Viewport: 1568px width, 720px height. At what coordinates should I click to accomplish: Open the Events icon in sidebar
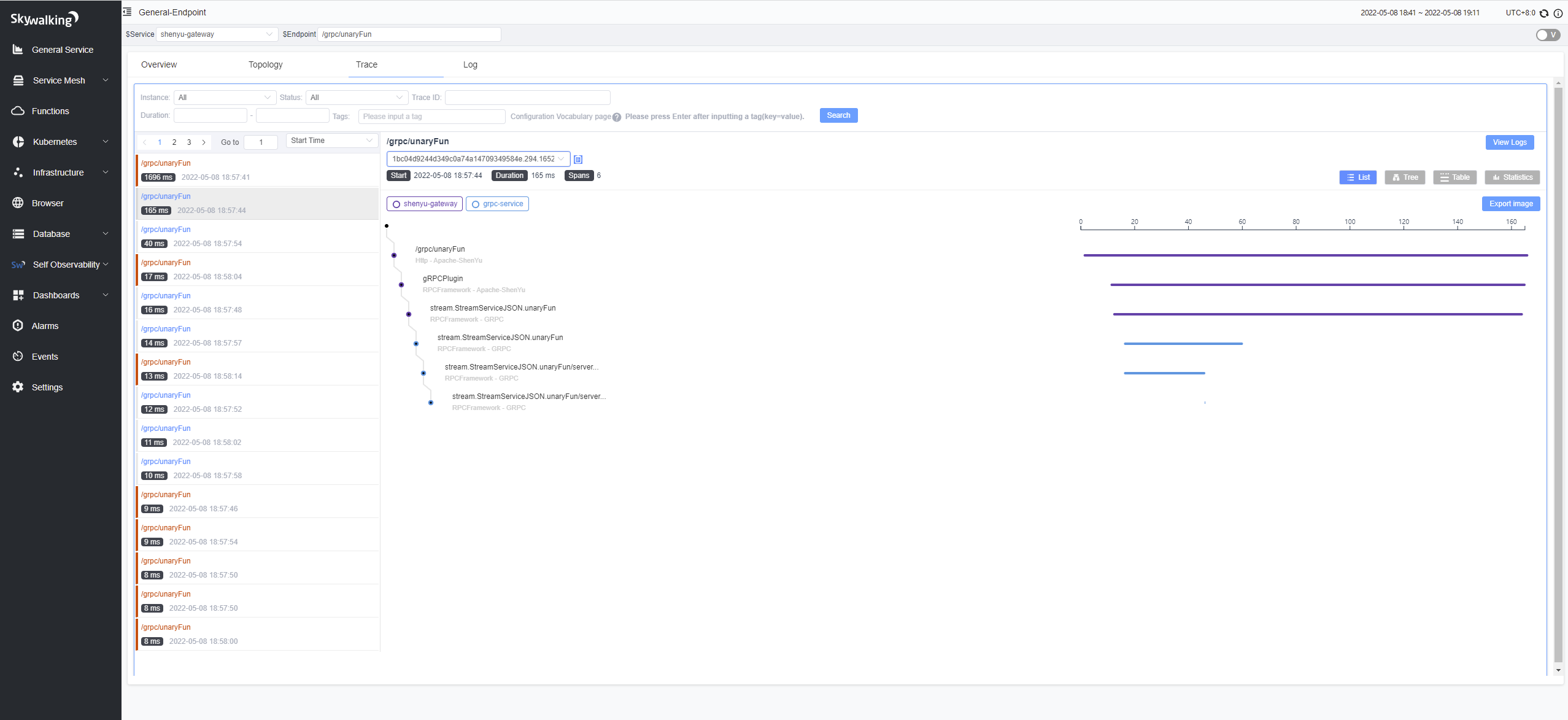(x=18, y=356)
